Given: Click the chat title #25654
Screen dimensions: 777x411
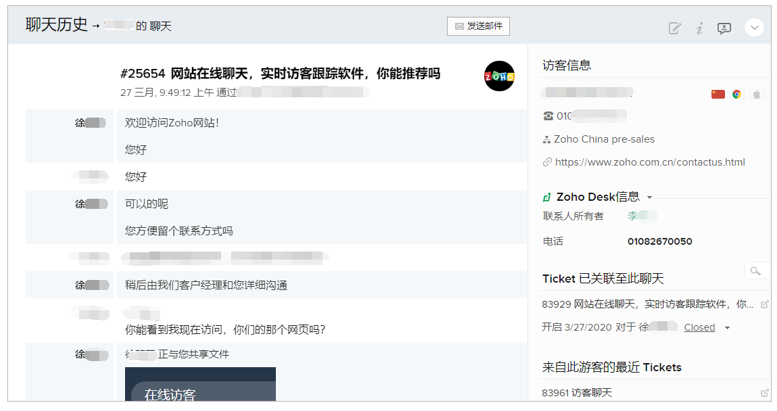Looking at the screenshot, I should point(280,74).
